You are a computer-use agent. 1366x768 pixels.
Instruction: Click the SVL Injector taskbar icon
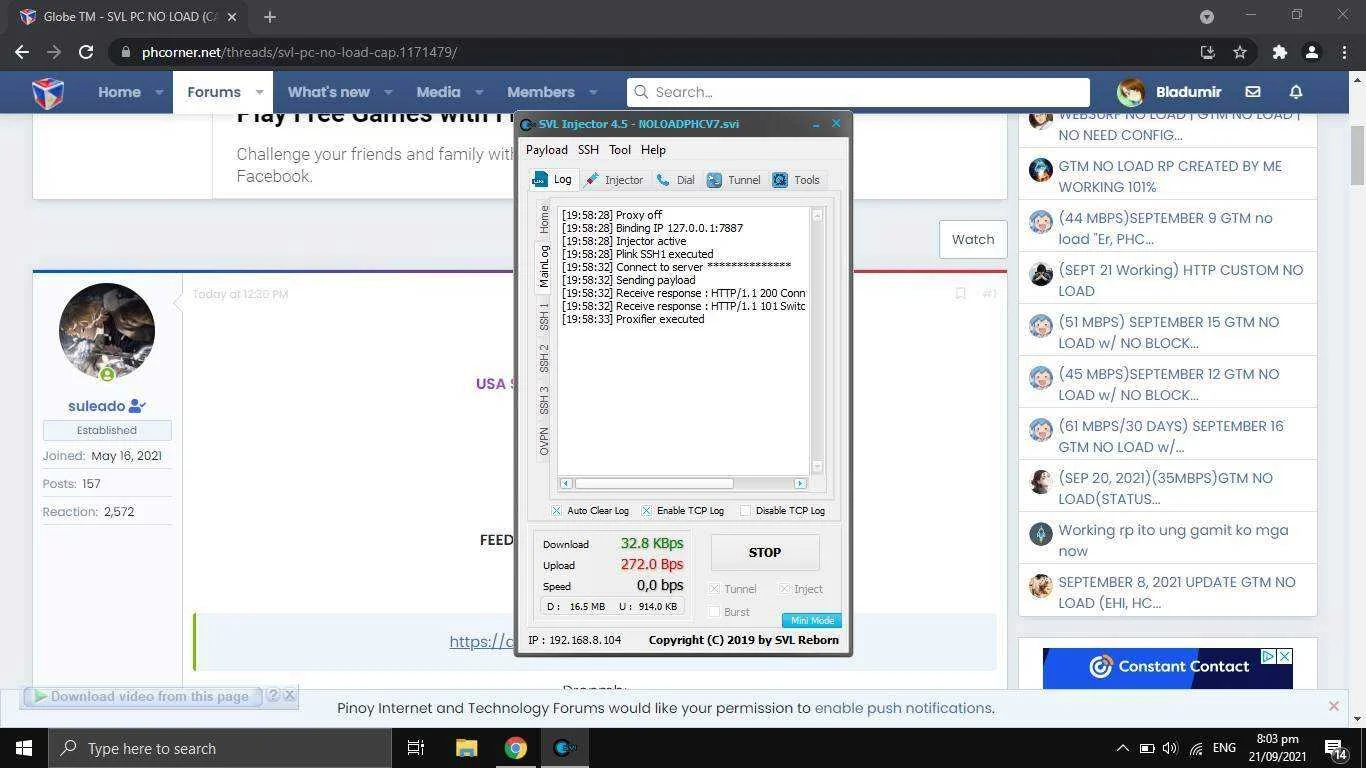click(564, 748)
